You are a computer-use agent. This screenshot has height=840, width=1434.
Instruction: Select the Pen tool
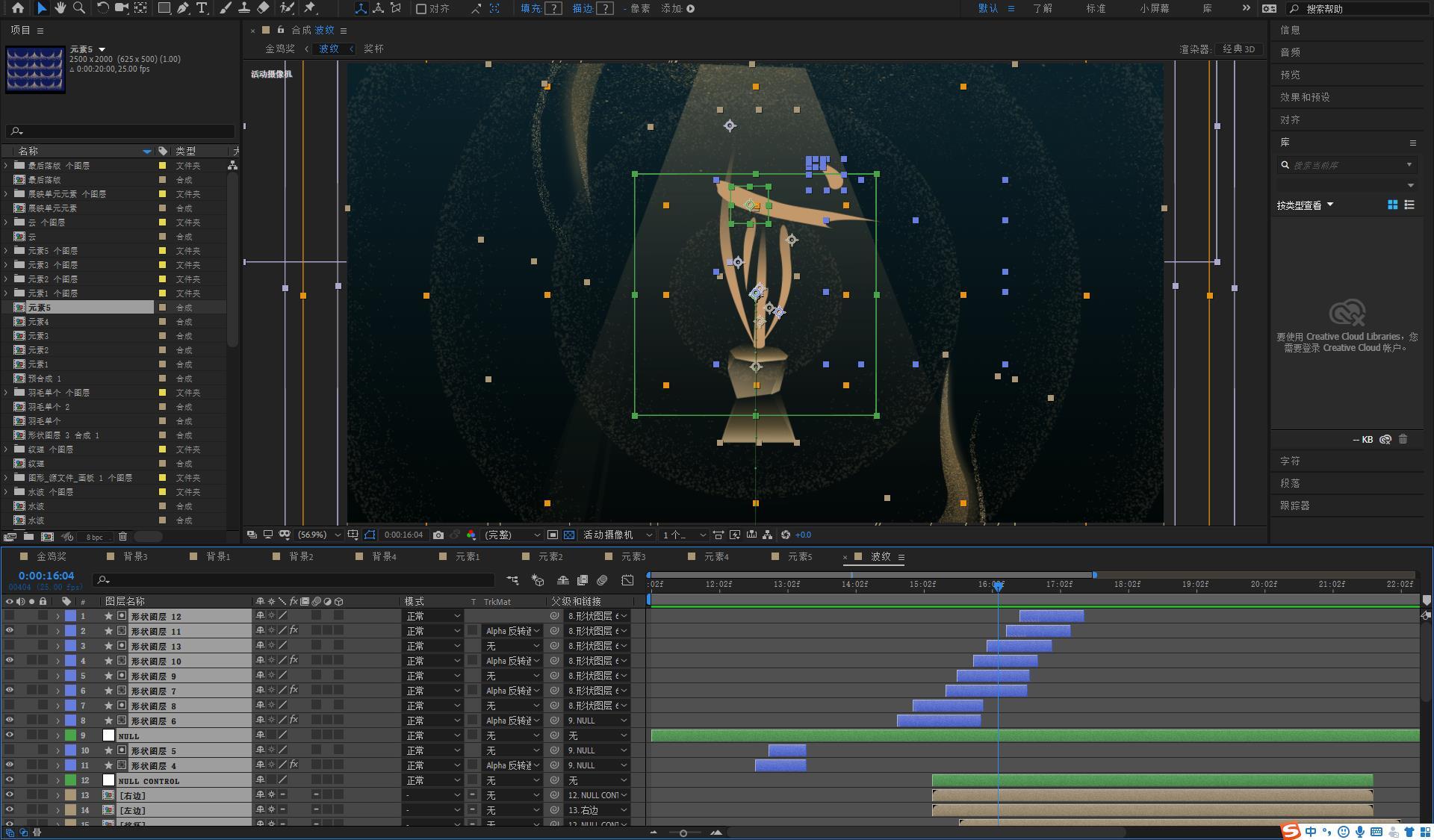tap(183, 8)
